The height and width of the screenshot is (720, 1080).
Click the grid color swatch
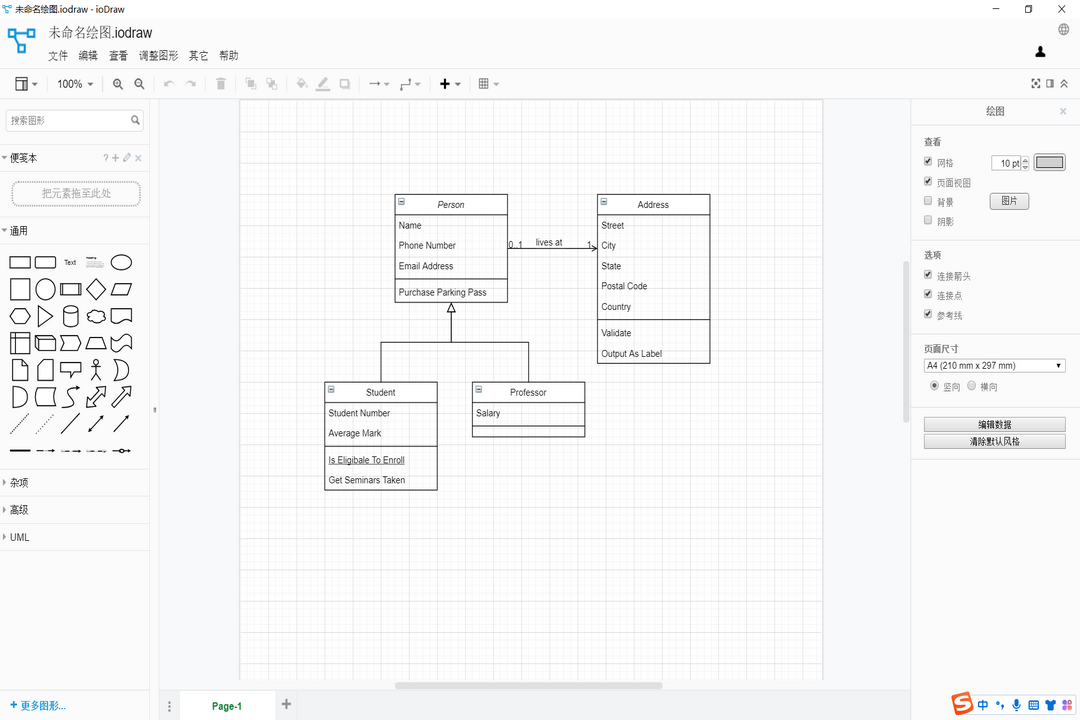point(1049,162)
